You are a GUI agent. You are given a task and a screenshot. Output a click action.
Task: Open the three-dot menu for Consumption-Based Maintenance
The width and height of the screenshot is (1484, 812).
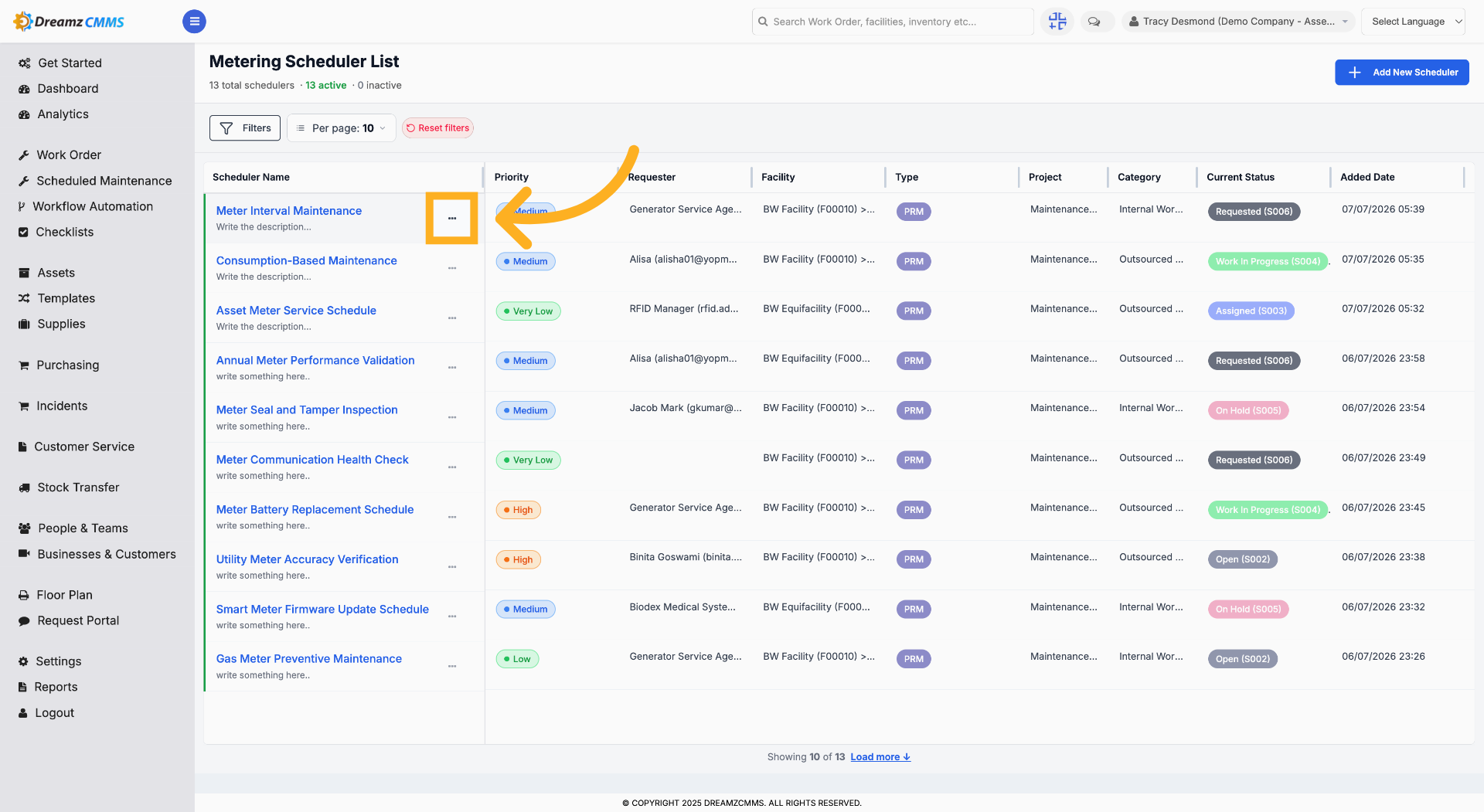pos(452,268)
